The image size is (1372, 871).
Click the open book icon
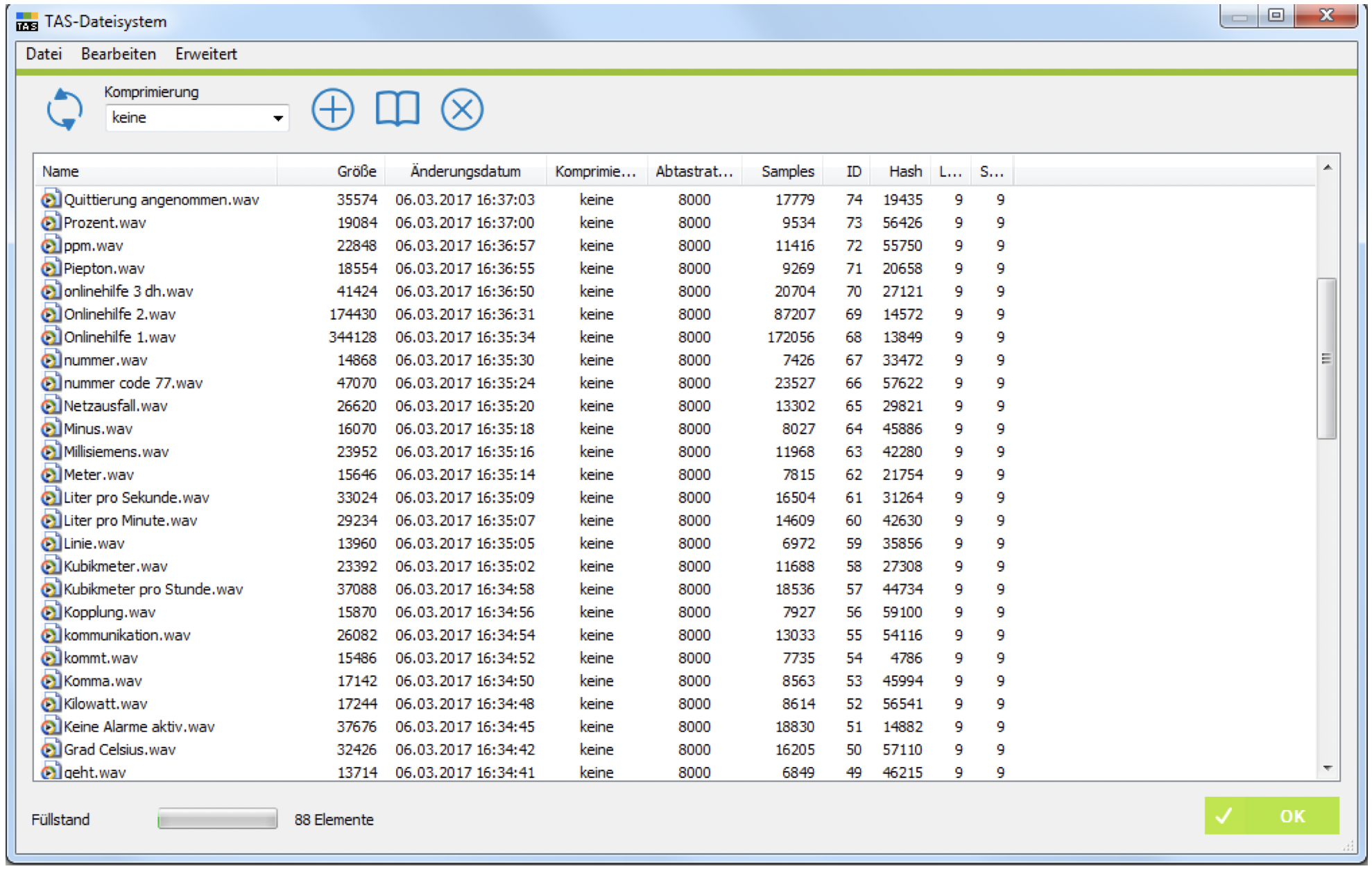(x=397, y=109)
